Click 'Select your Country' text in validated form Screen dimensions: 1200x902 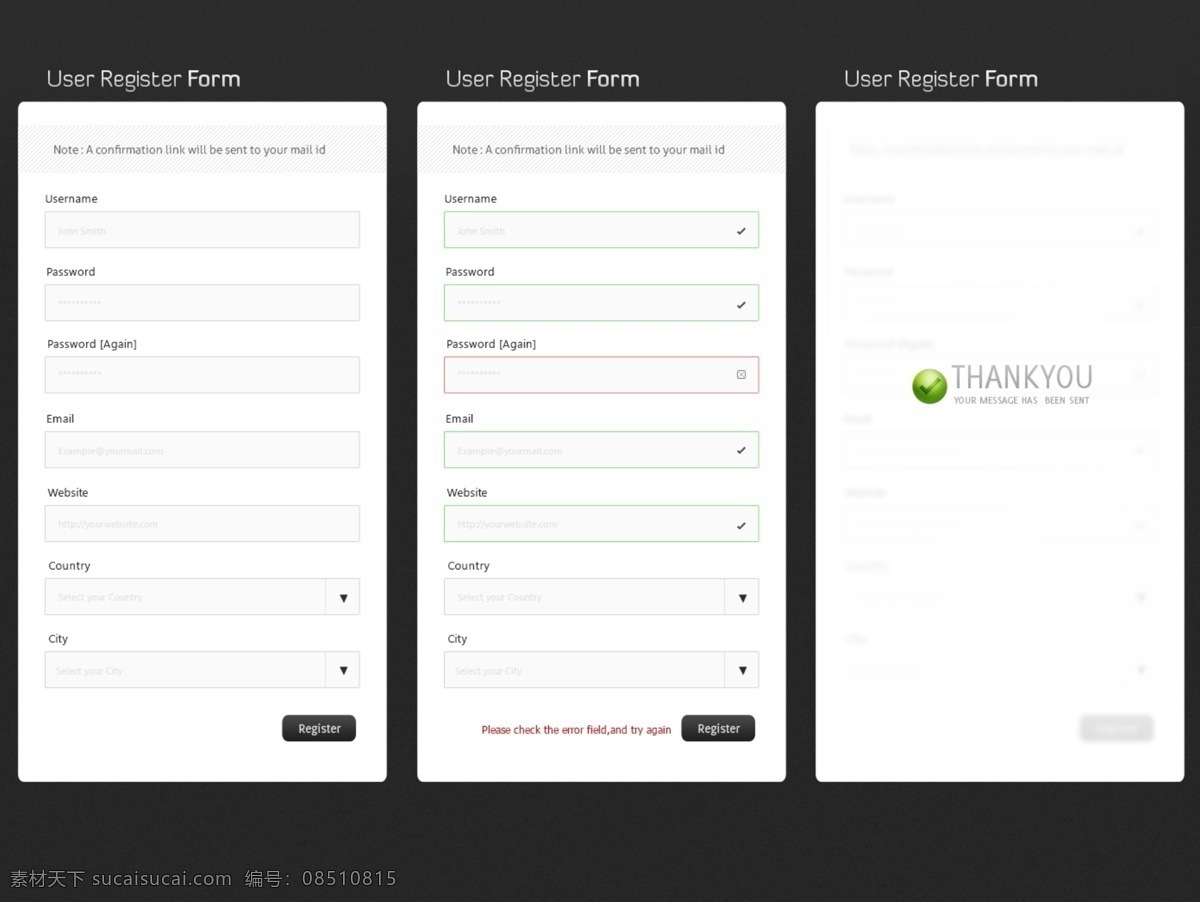click(499, 598)
